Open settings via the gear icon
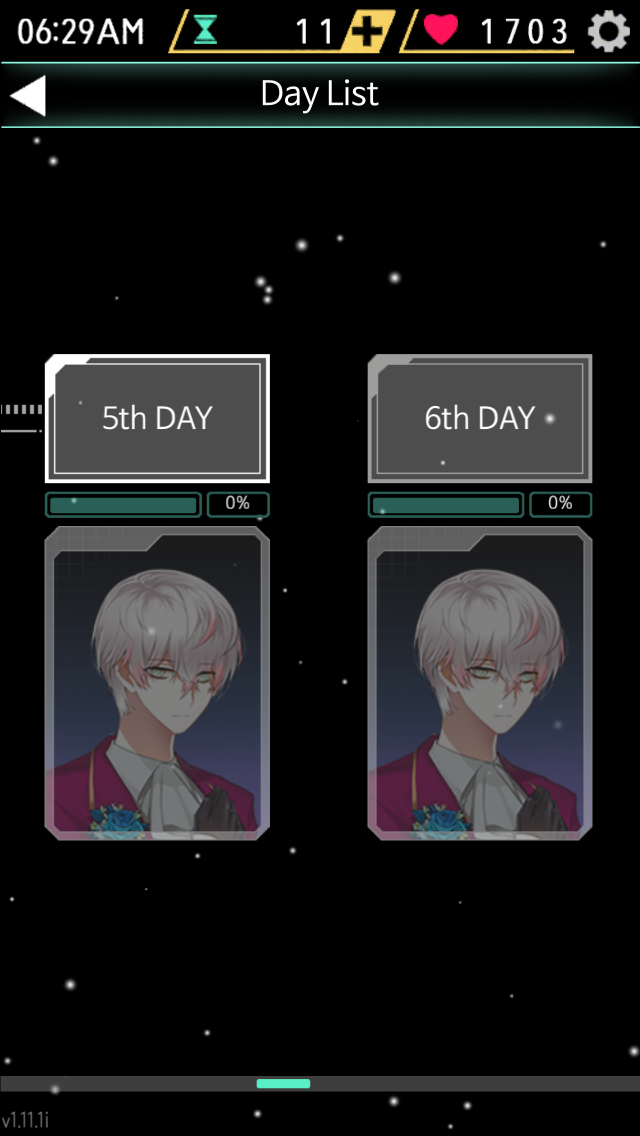 [x=608, y=31]
